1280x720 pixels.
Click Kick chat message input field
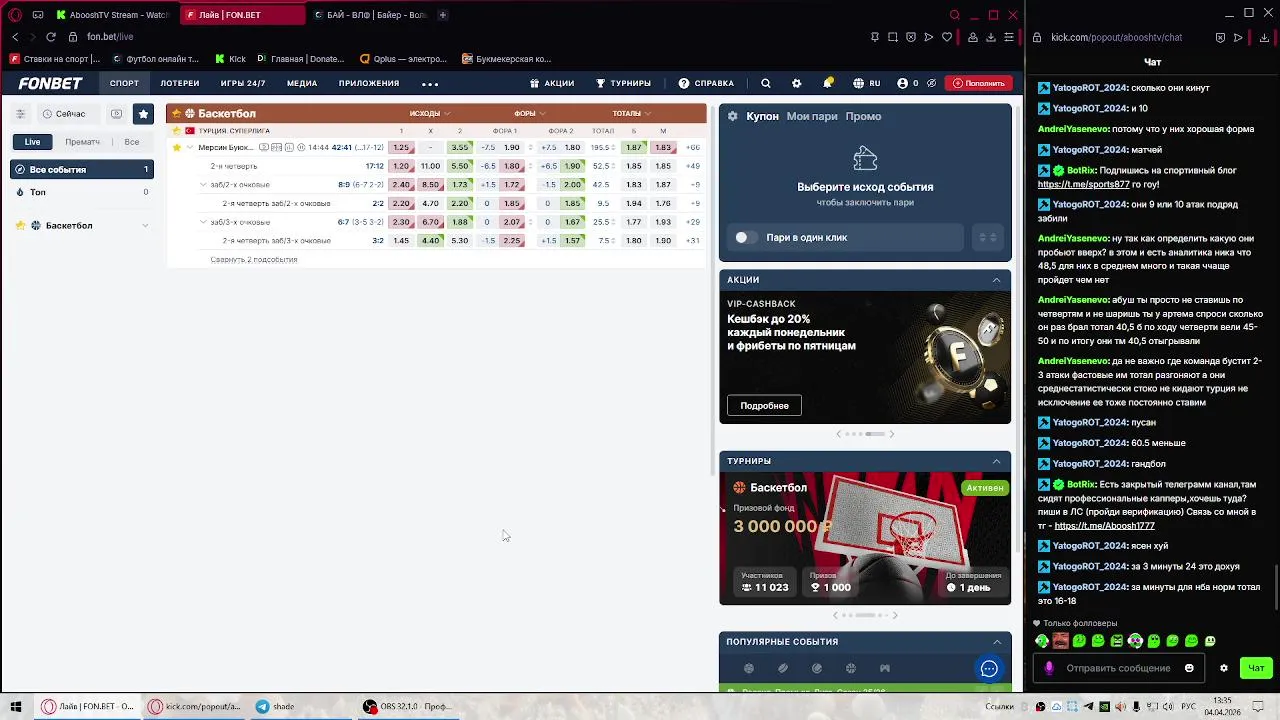pos(1118,668)
